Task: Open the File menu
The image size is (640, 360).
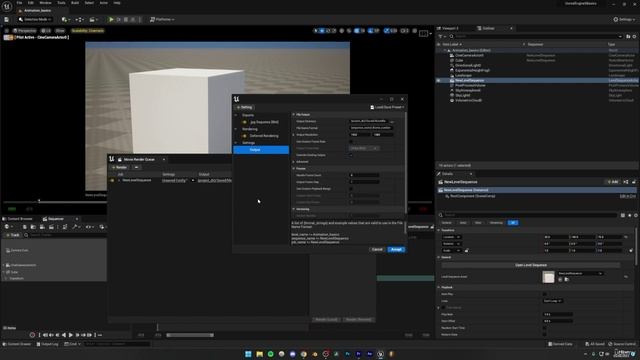Action: pyautogui.click(x=19, y=3)
